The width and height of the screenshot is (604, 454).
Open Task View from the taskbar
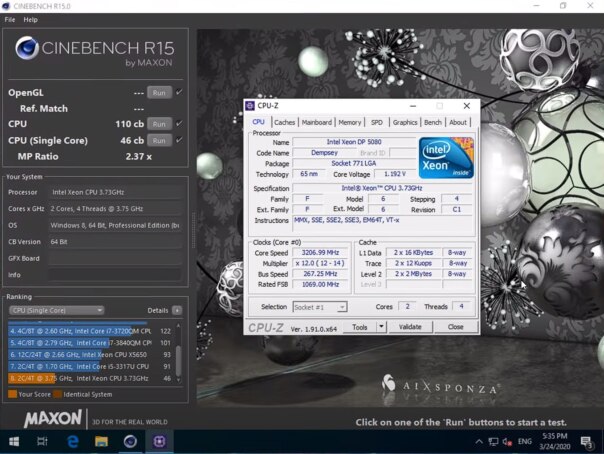(43, 441)
